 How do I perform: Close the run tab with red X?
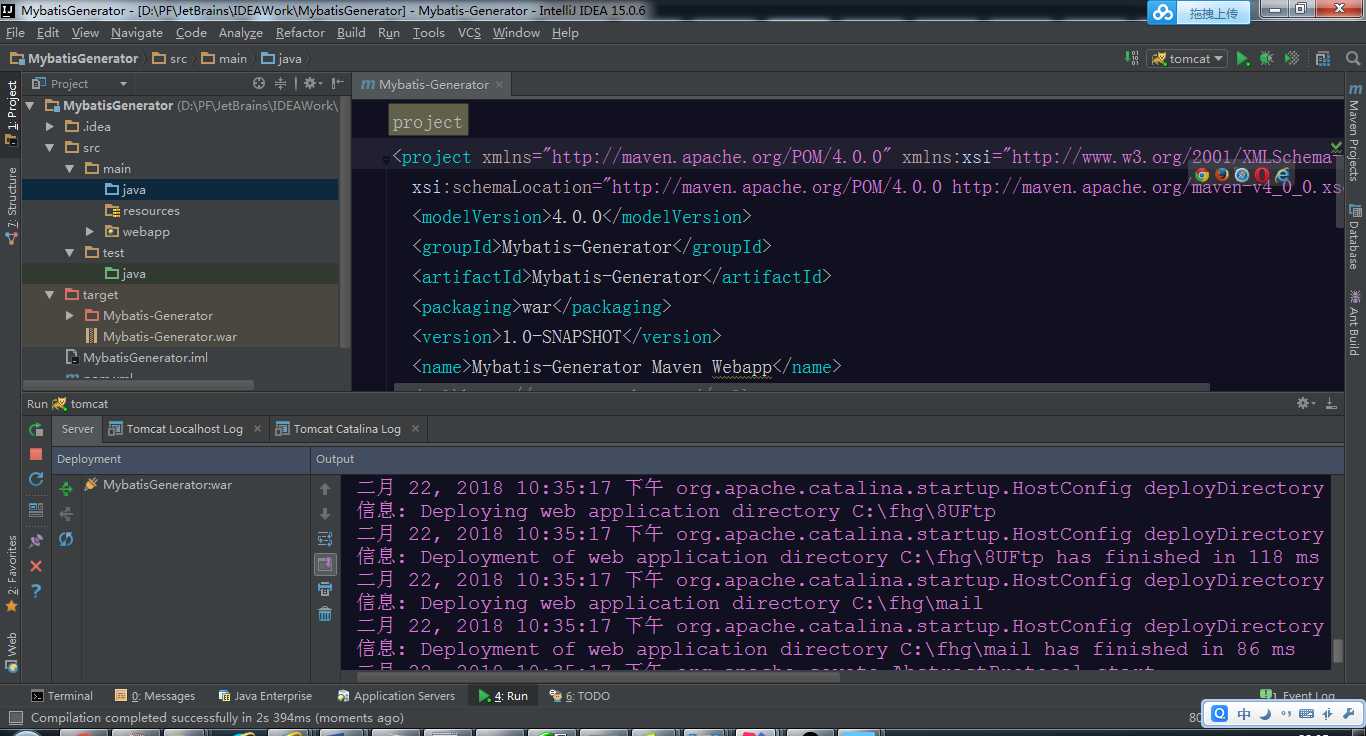pyautogui.click(x=36, y=566)
